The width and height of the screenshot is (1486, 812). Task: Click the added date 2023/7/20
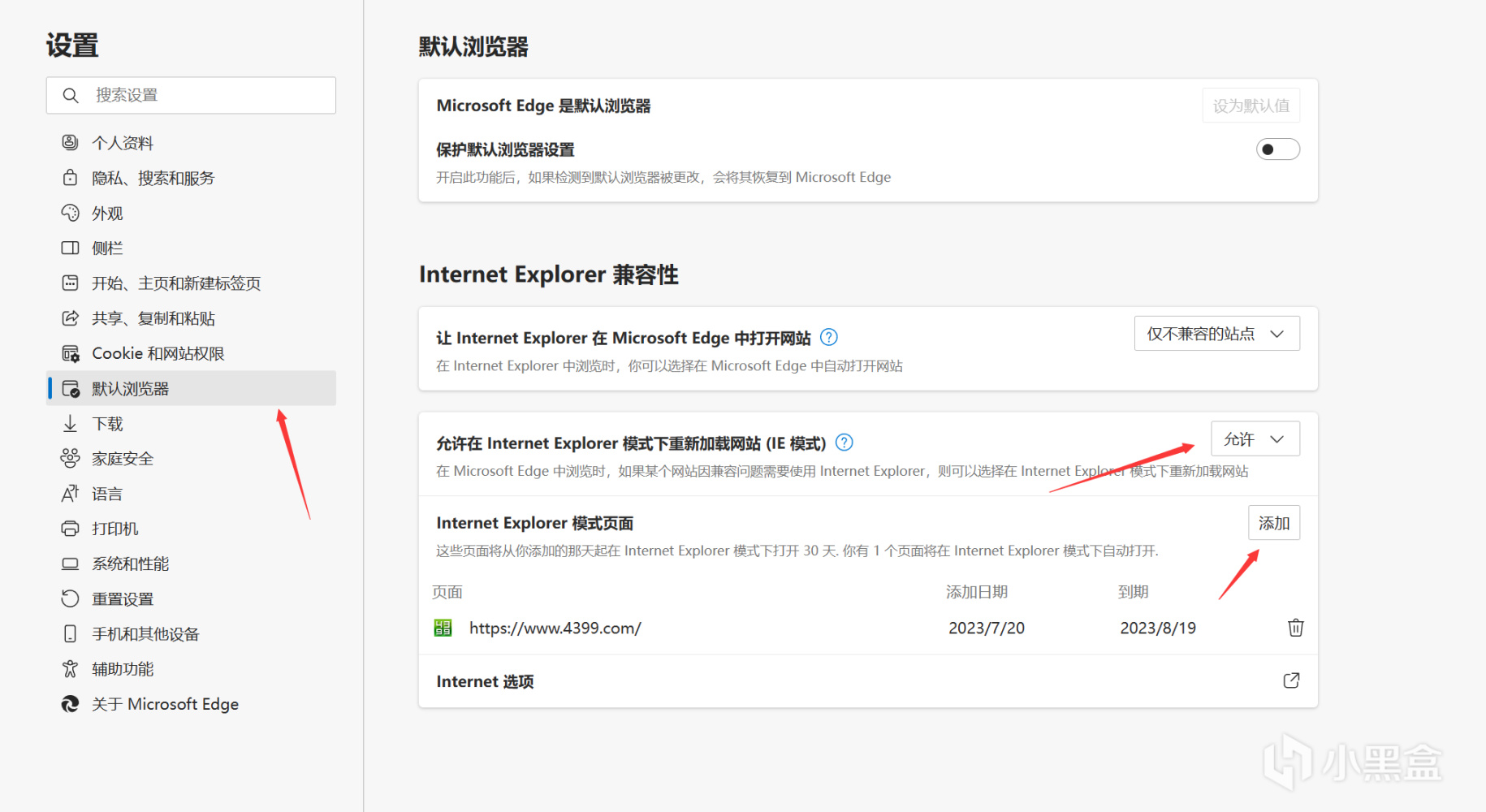pos(987,628)
